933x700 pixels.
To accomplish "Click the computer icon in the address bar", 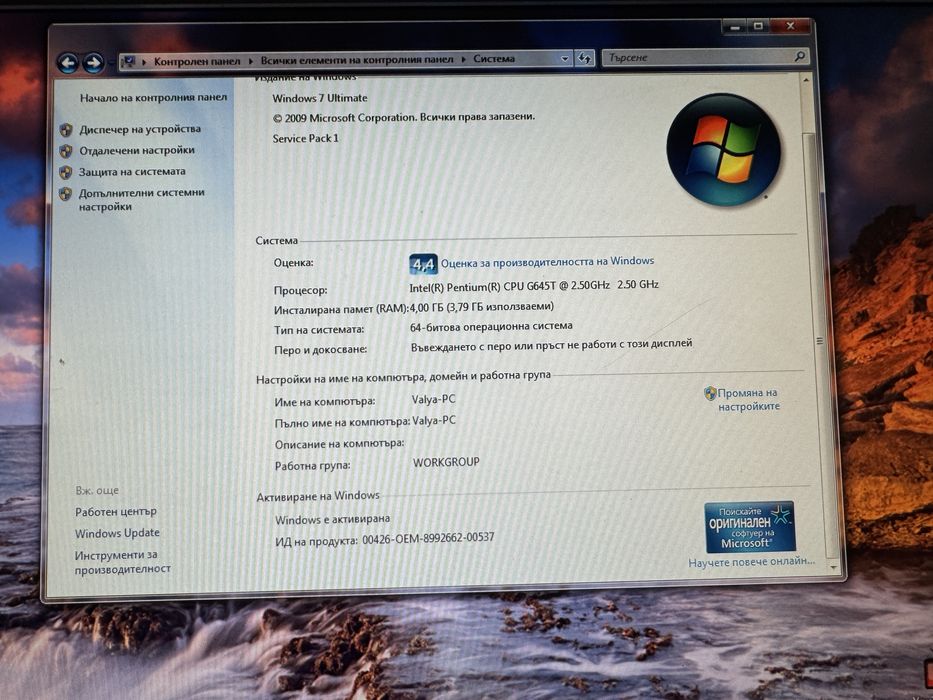I will pyautogui.click(x=129, y=61).
